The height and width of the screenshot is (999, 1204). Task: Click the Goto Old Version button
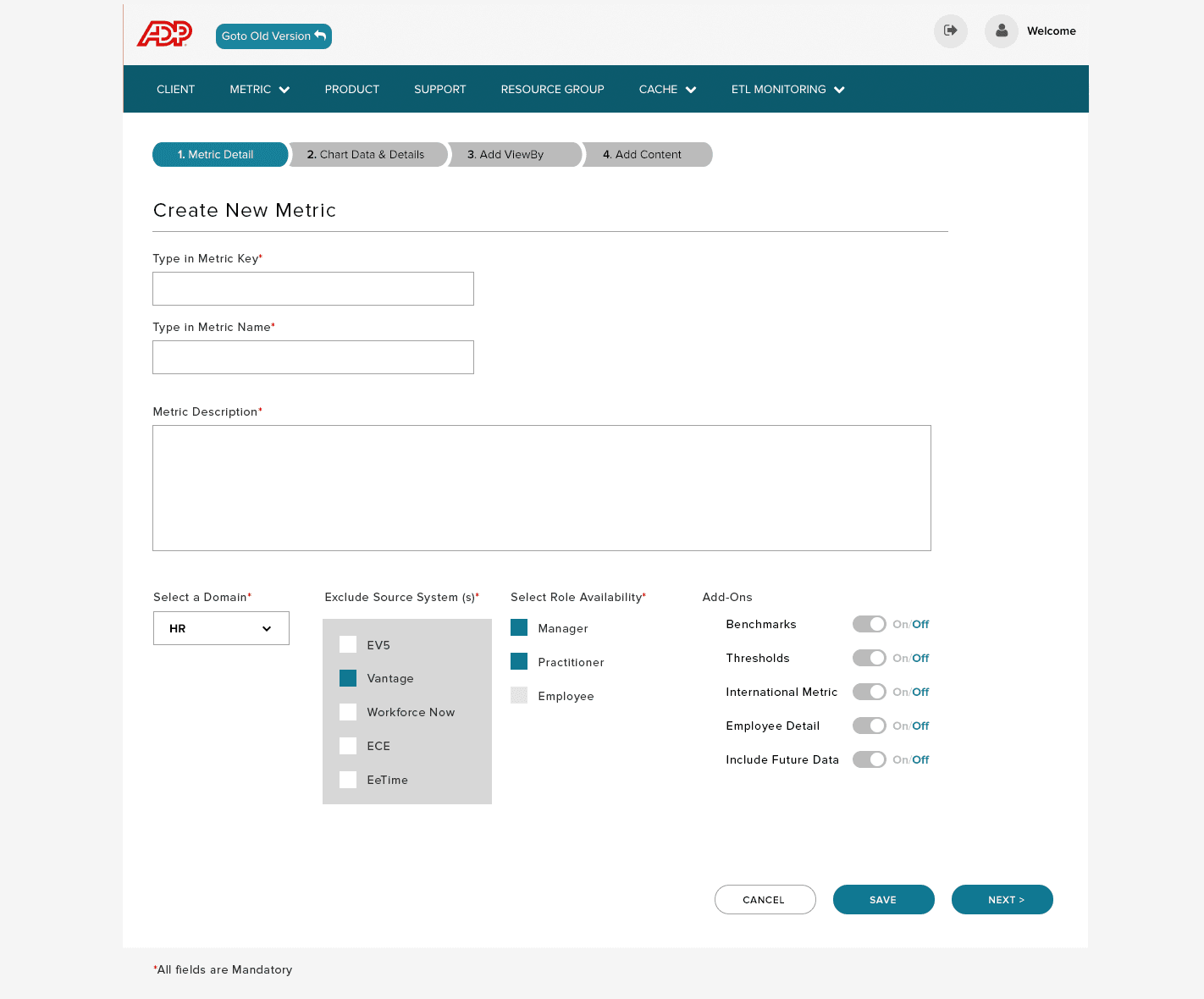pyautogui.click(x=273, y=36)
